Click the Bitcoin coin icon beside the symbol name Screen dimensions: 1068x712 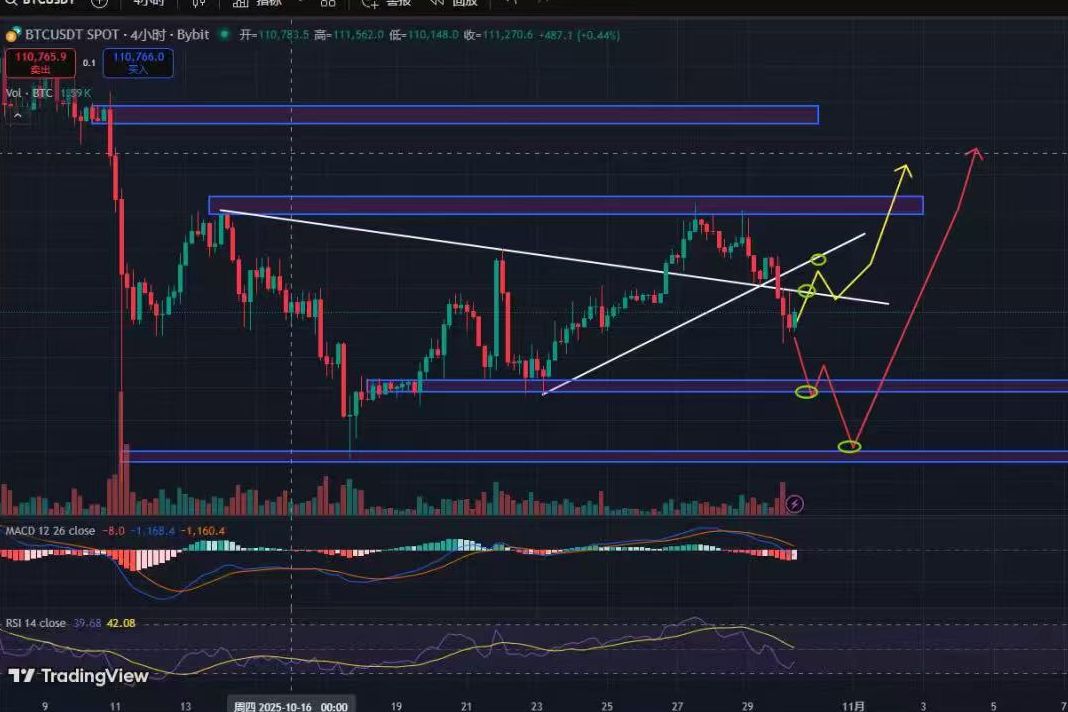pyautogui.click(x=12, y=35)
